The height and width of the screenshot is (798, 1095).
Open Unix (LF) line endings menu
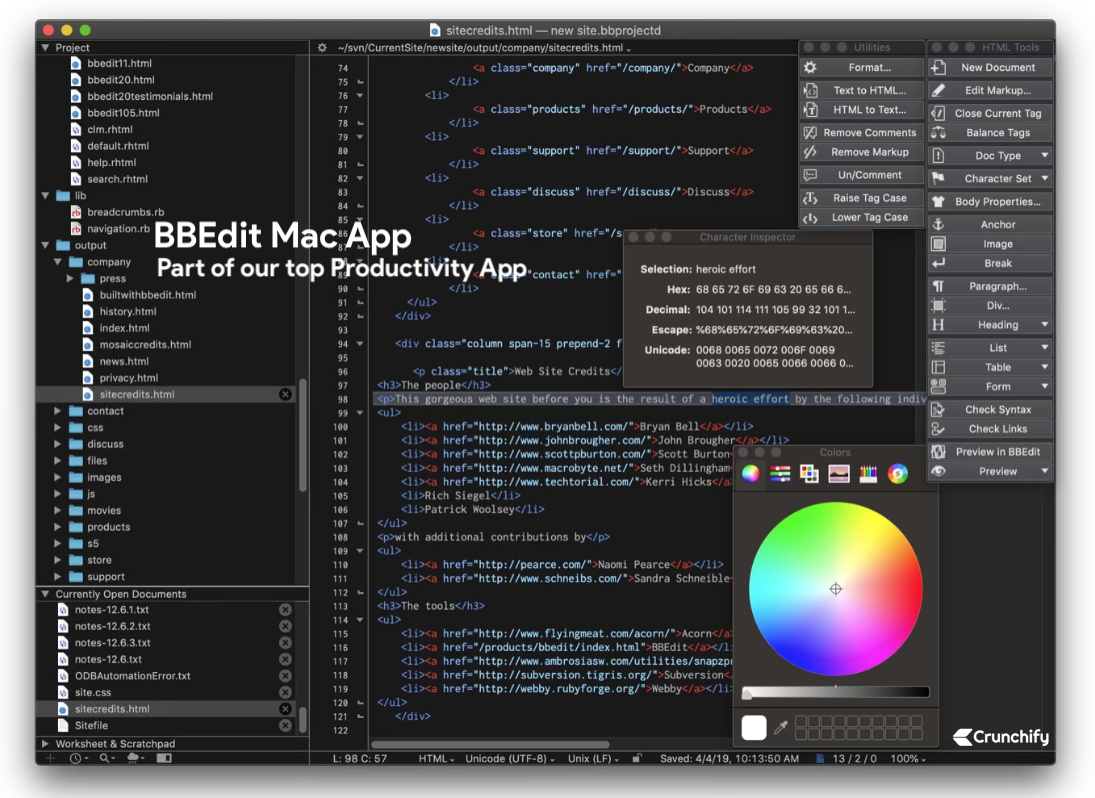click(x=593, y=758)
